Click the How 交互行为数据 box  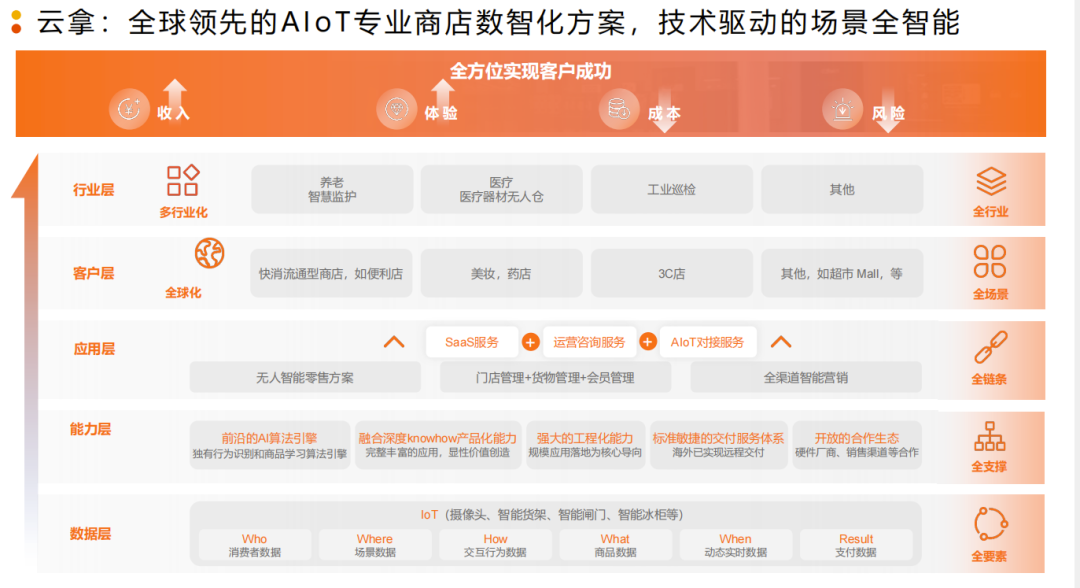tap(495, 545)
